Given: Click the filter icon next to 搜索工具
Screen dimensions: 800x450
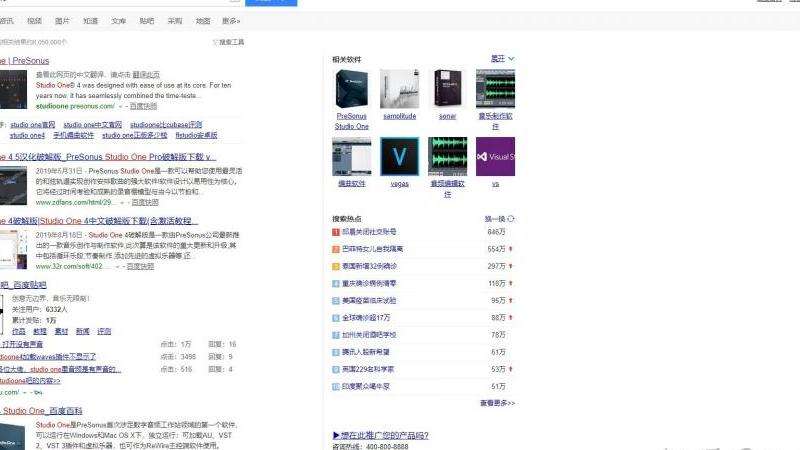Looking at the screenshot, I should [x=215, y=42].
